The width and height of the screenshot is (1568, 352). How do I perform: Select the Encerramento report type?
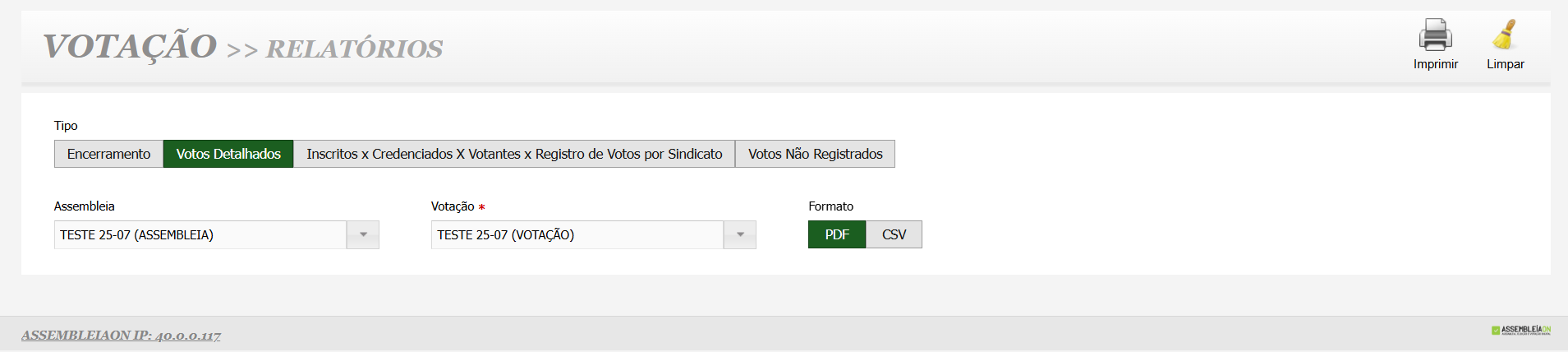click(108, 154)
